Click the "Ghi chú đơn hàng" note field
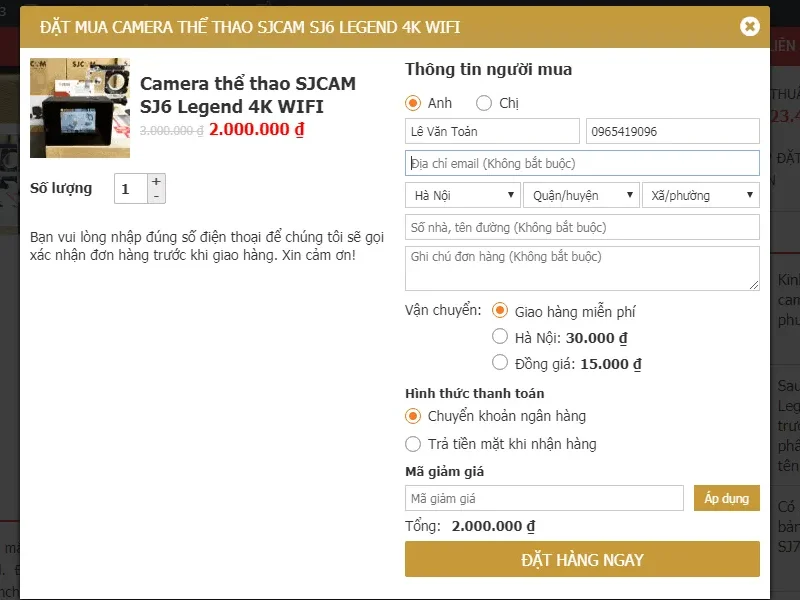This screenshot has height=600, width=800. point(581,266)
